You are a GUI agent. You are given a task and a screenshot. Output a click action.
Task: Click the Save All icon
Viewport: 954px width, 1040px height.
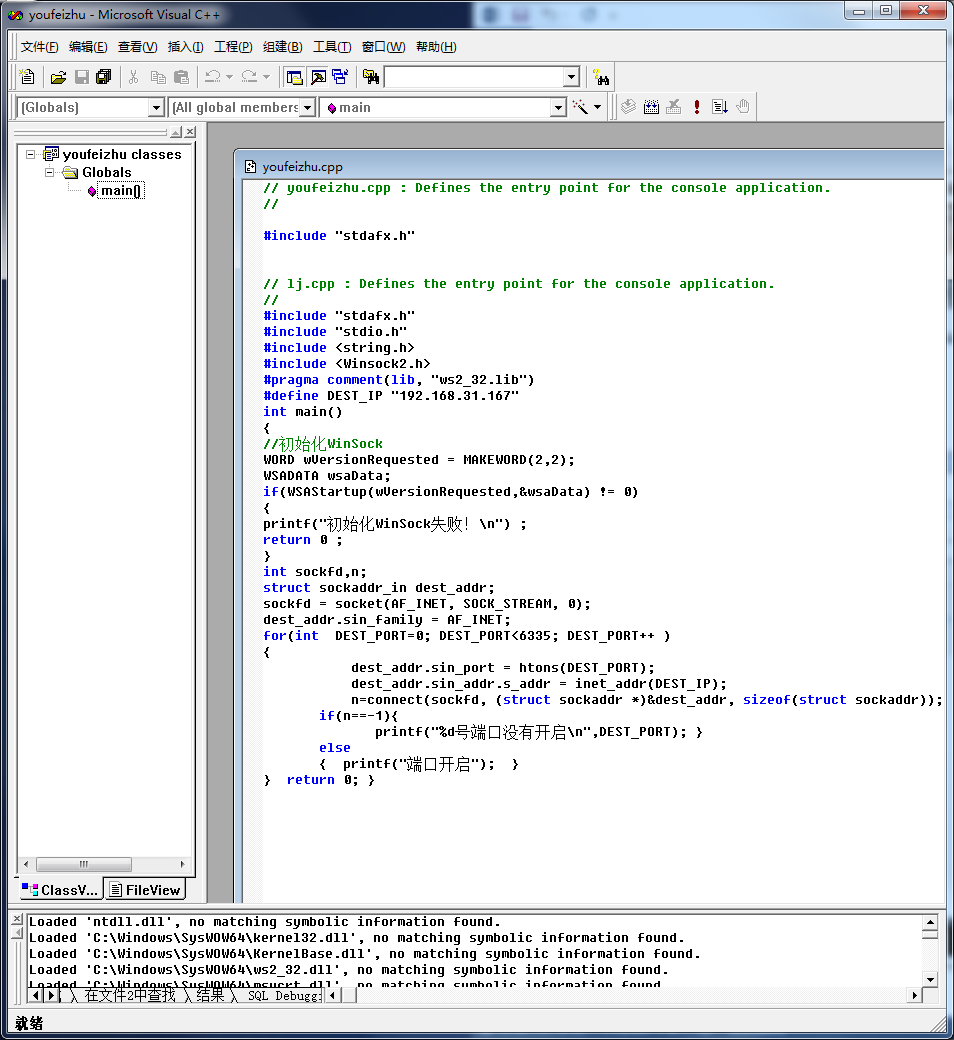click(x=103, y=77)
